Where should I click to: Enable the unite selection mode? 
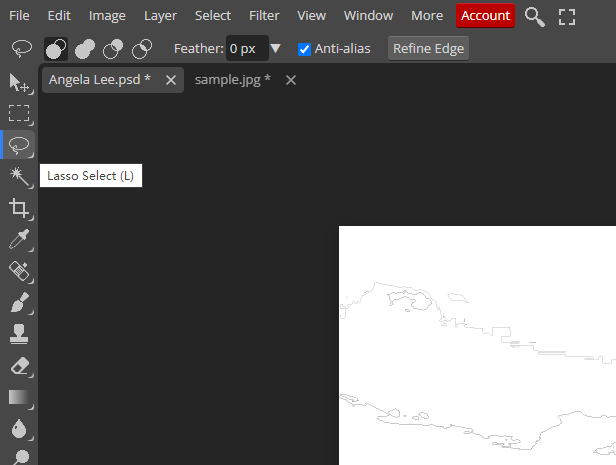85,49
